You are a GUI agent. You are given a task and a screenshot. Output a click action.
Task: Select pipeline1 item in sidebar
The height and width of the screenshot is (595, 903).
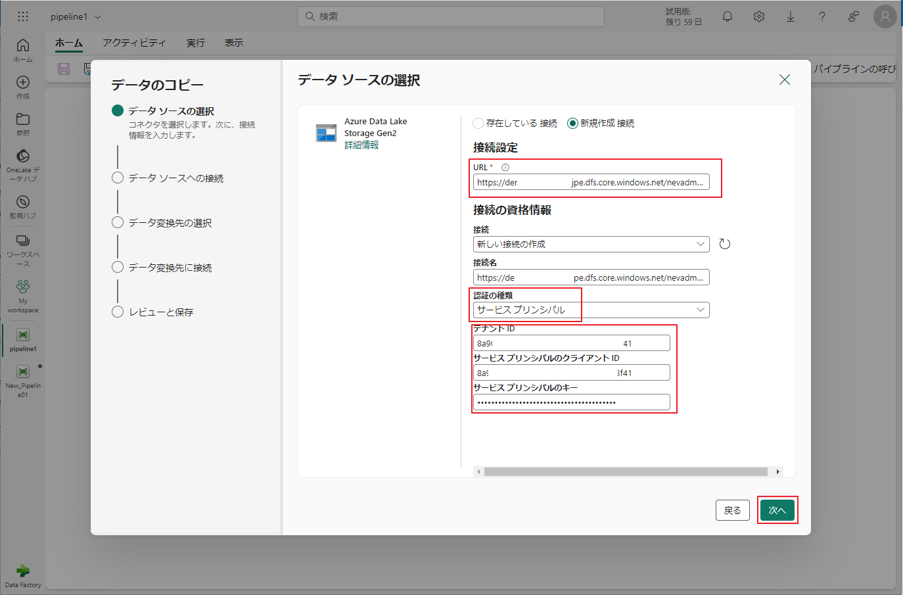pos(23,340)
